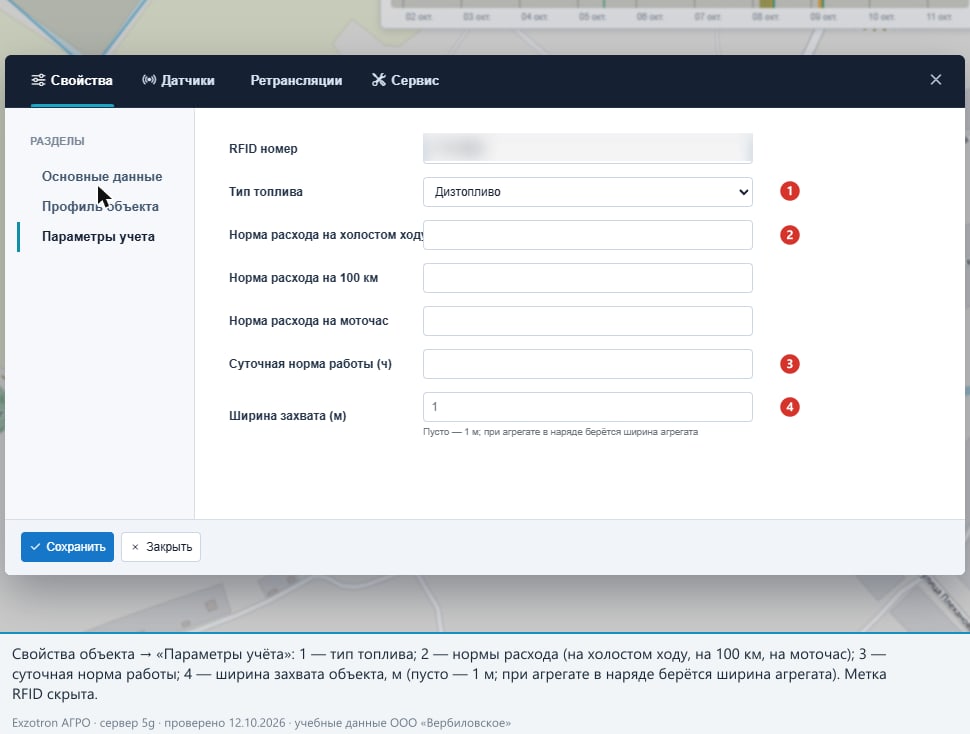The height and width of the screenshot is (734, 970).
Task: Click the РАЗДЕЛЫ sidebar heading
Action: (x=58, y=141)
